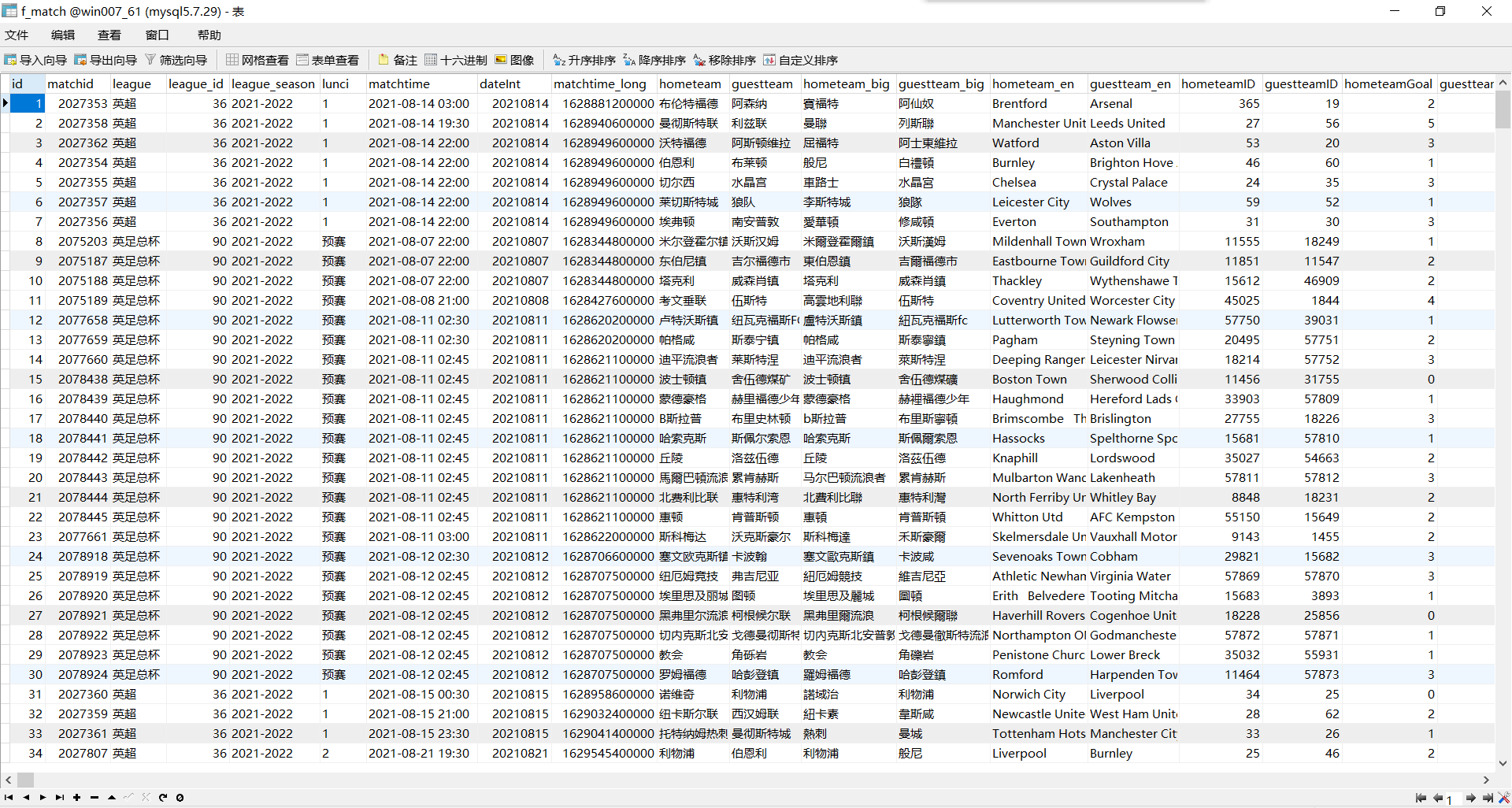Select guestteam_en cell 'Whitley Bay'
The image size is (1512, 808).
click(x=1133, y=497)
